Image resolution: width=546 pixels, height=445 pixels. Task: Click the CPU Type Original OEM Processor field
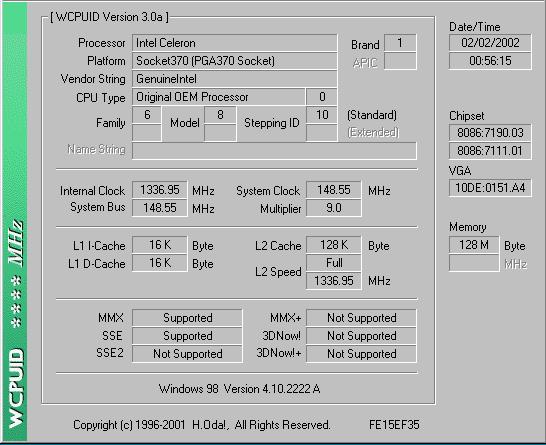(218, 97)
